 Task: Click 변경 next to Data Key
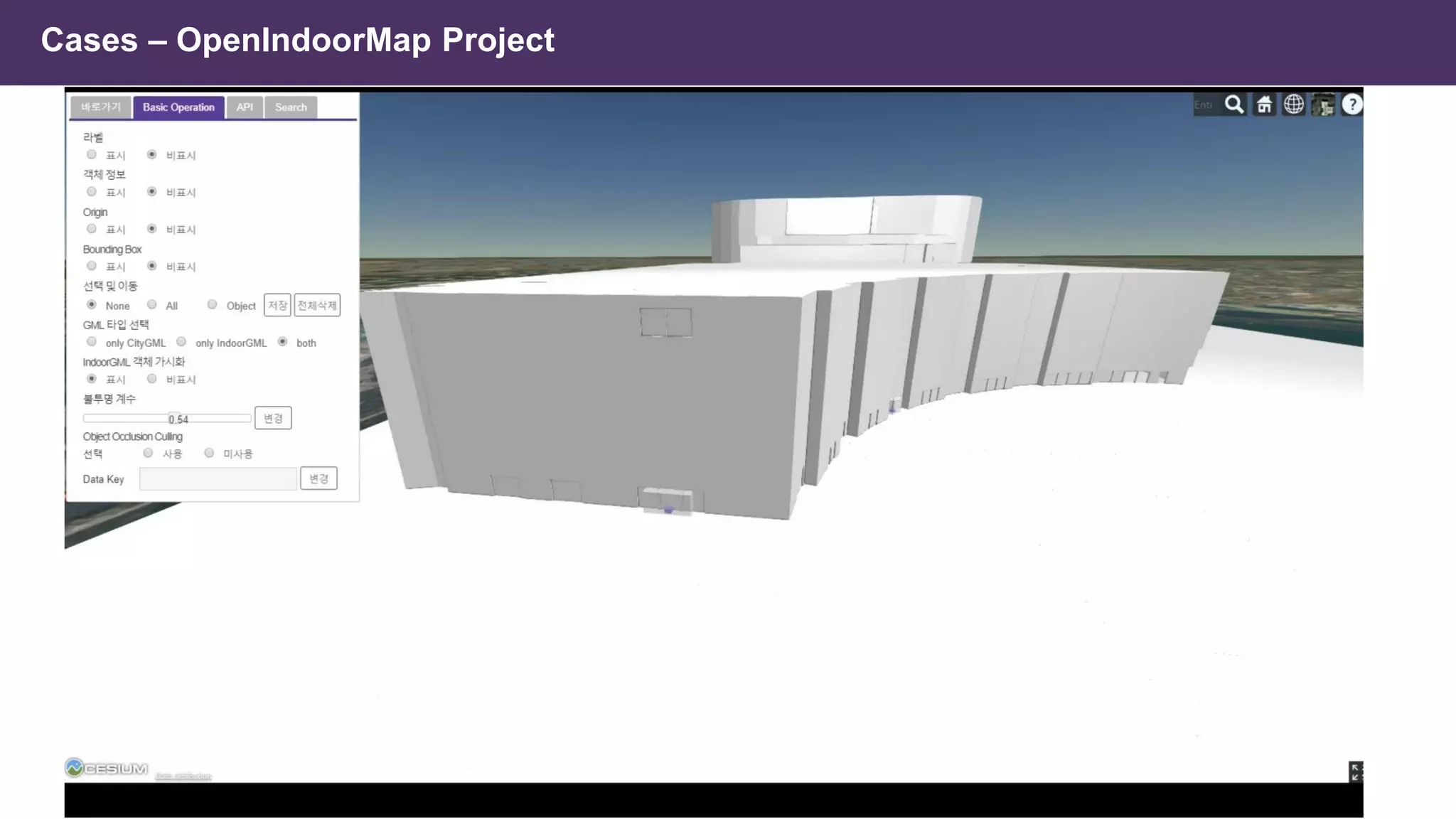click(318, 478)
